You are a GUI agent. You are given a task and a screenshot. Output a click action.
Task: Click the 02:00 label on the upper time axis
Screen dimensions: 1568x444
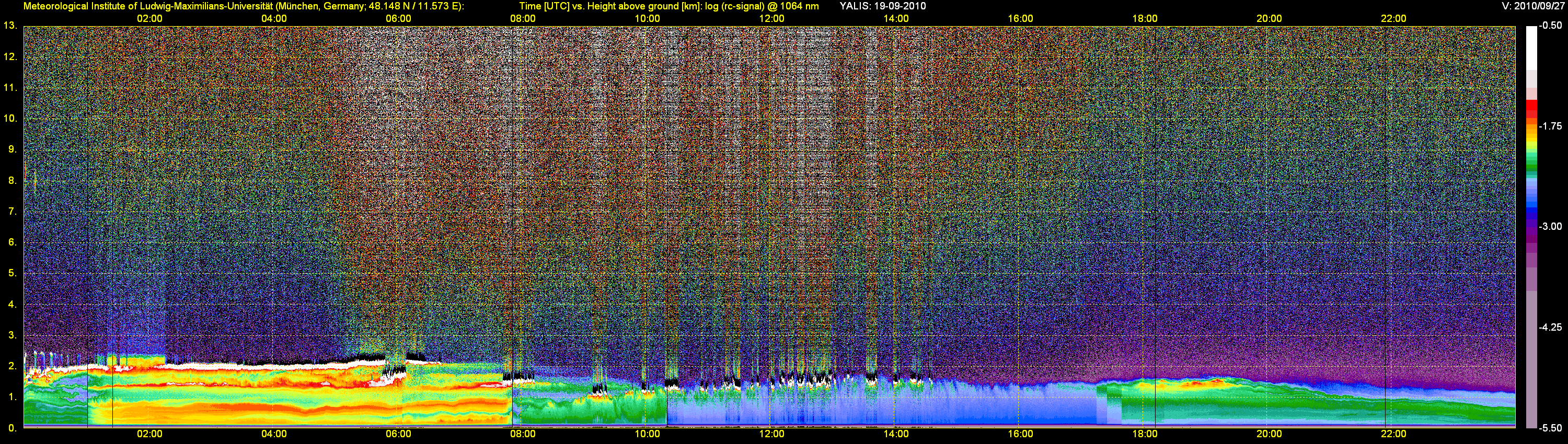149,19
